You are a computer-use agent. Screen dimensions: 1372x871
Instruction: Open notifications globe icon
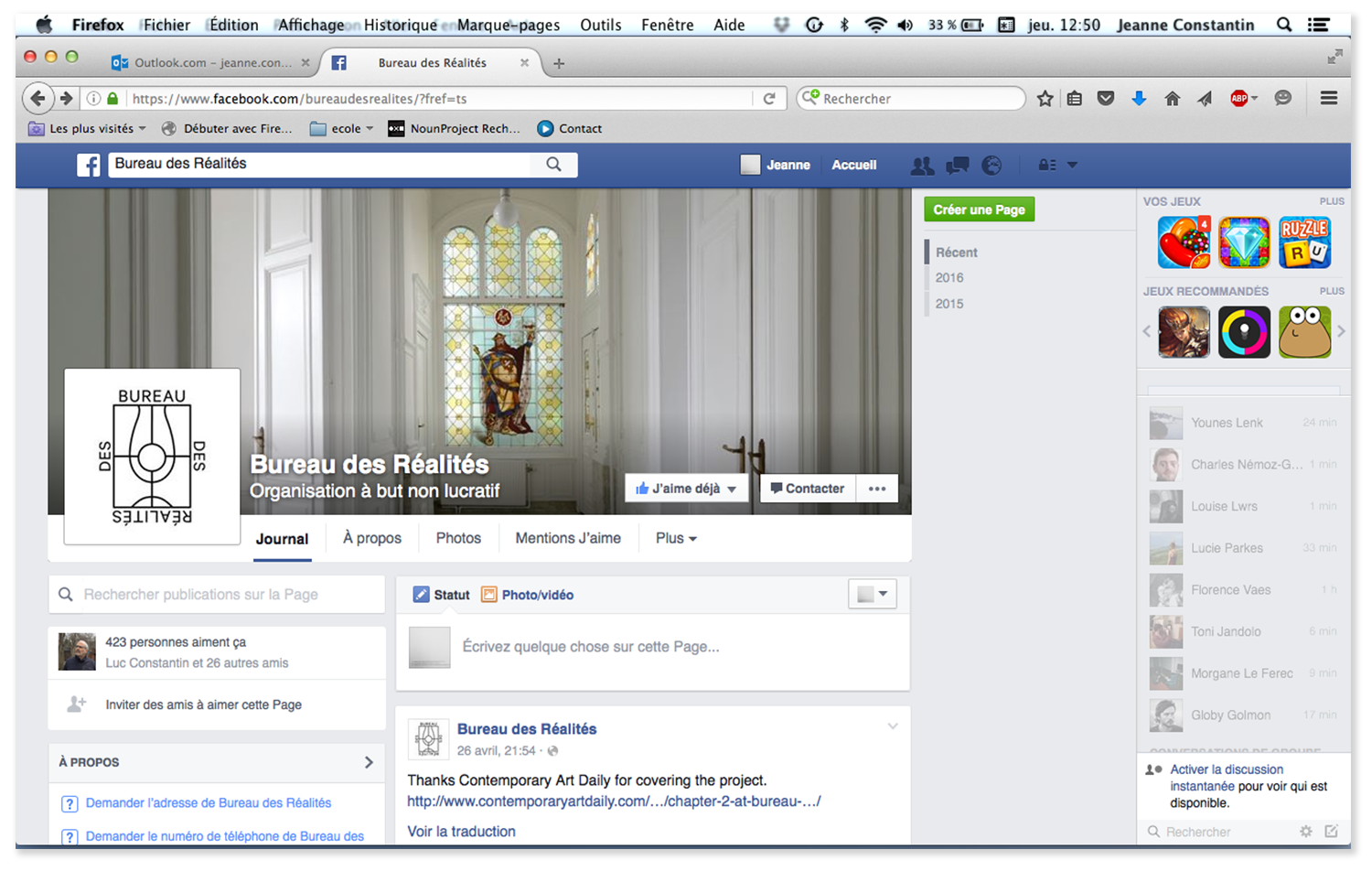click(x=991, y=166)
